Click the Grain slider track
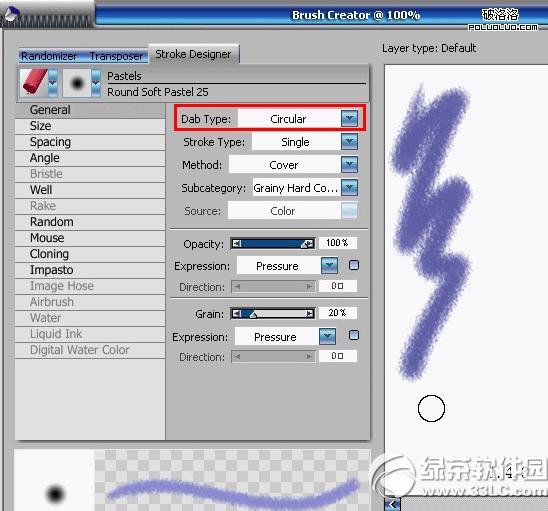 point(273,314)
